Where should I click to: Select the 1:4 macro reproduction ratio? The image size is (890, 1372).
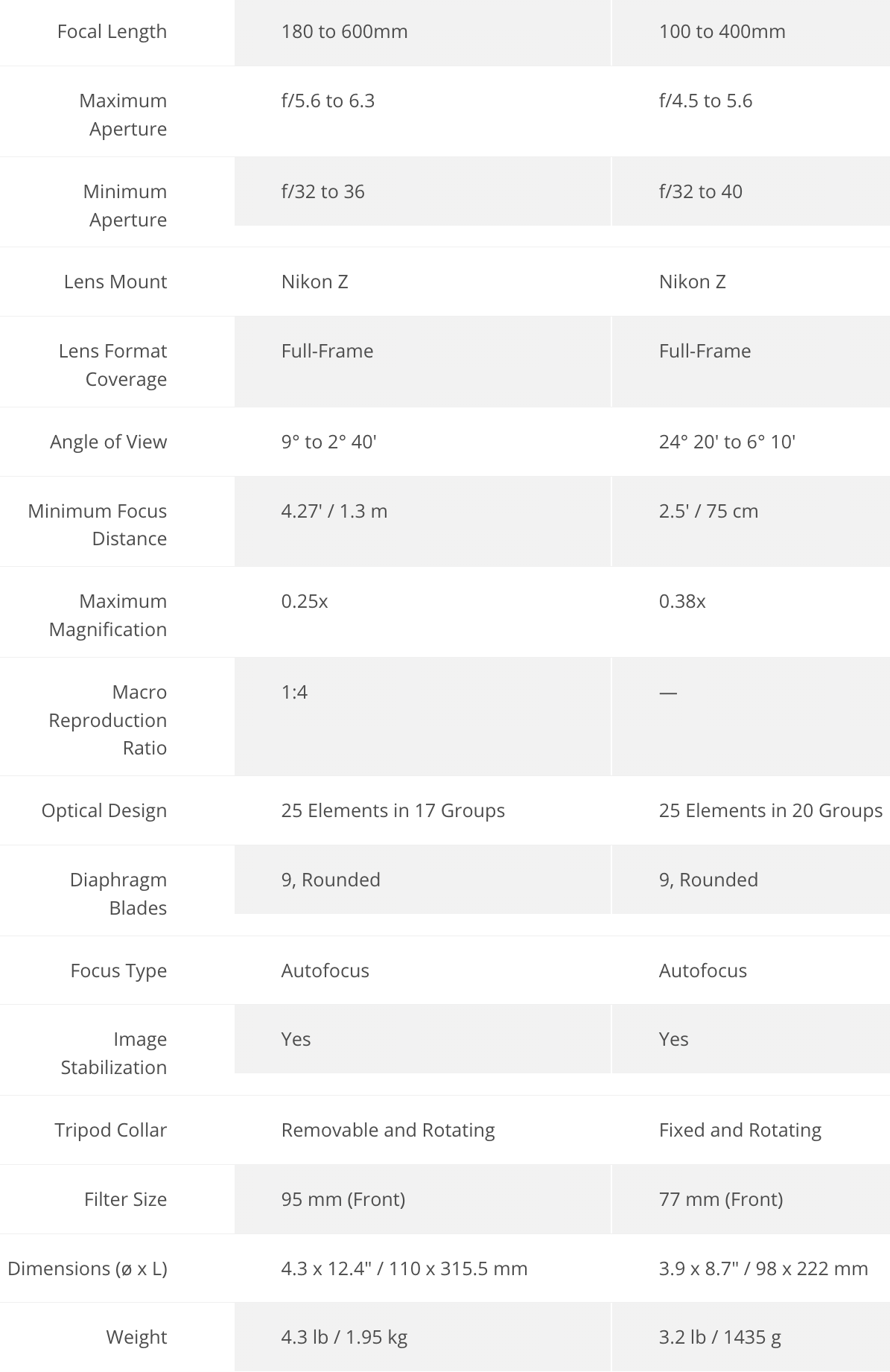294,692
